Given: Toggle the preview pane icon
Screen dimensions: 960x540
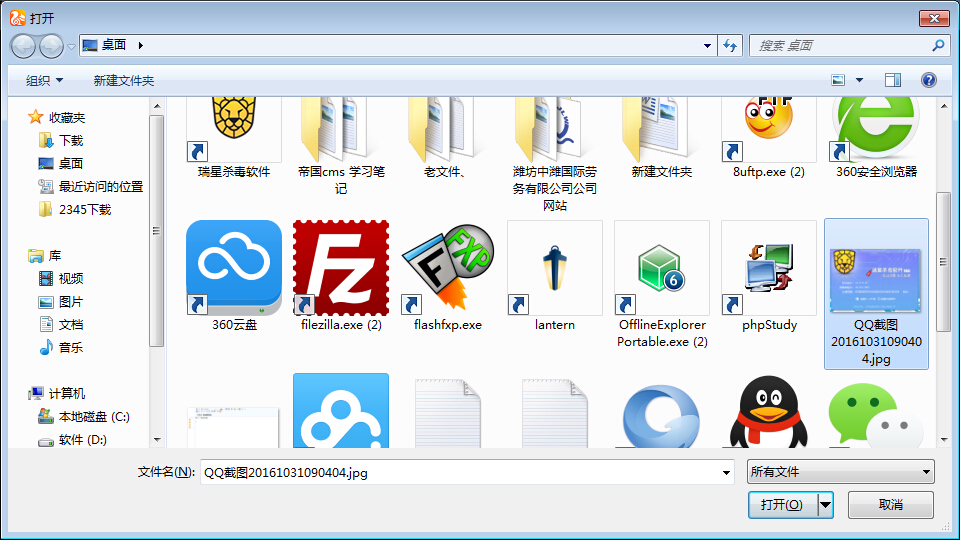Looking at the screenshot, I should 893,80.
